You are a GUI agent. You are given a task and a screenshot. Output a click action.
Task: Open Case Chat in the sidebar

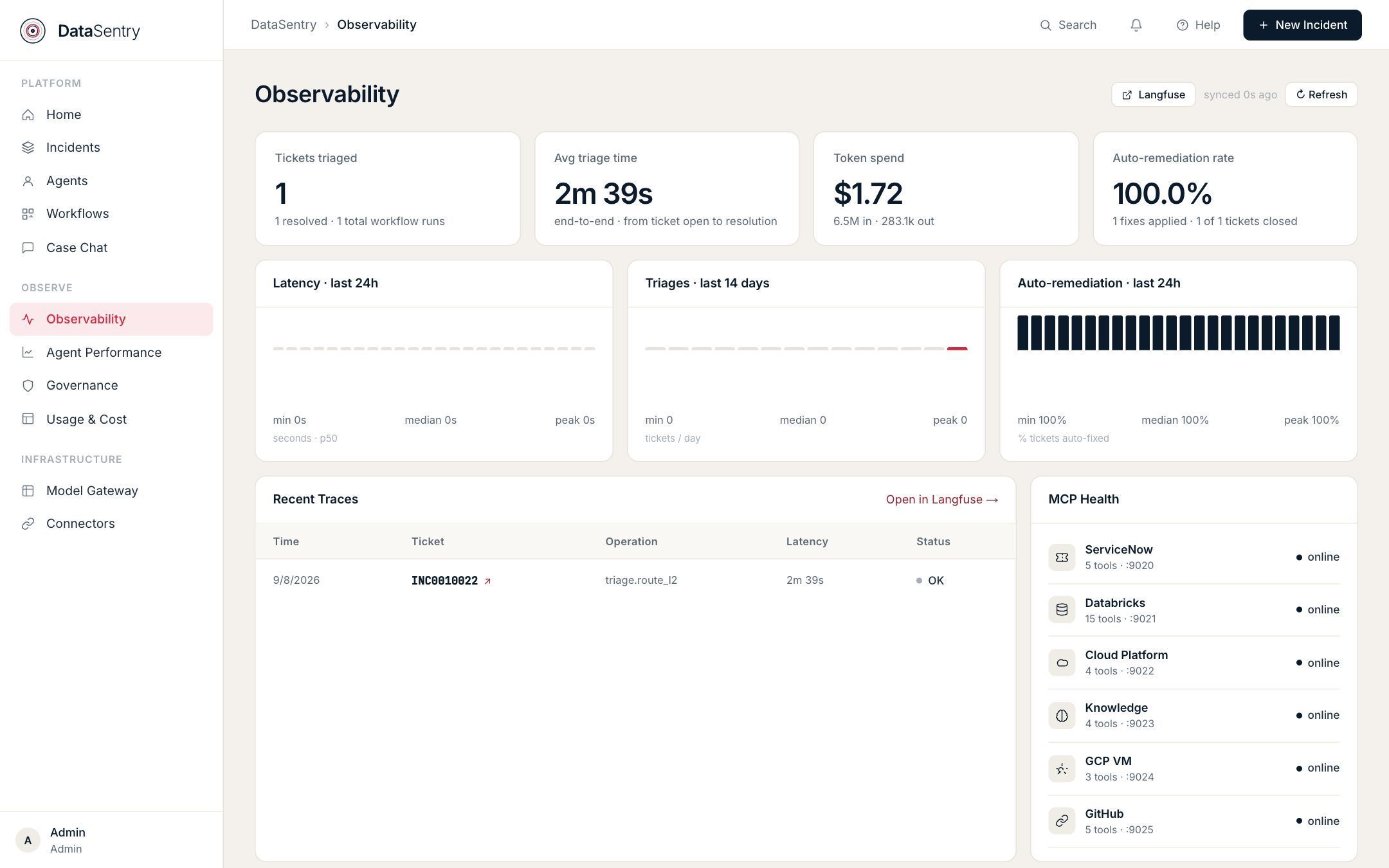tap(111, 248)
